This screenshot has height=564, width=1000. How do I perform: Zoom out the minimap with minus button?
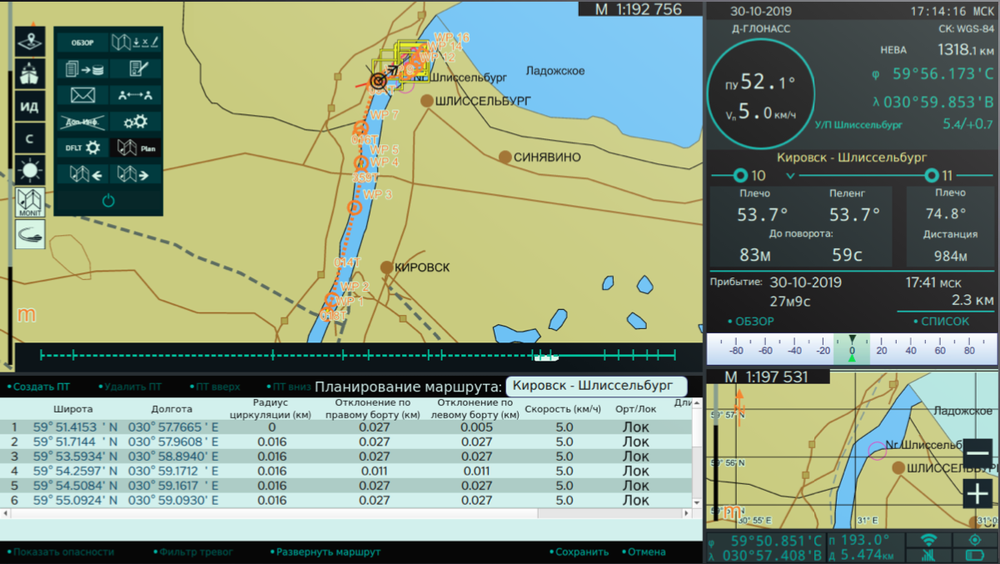pyautogui.click(x=977, y=454)
